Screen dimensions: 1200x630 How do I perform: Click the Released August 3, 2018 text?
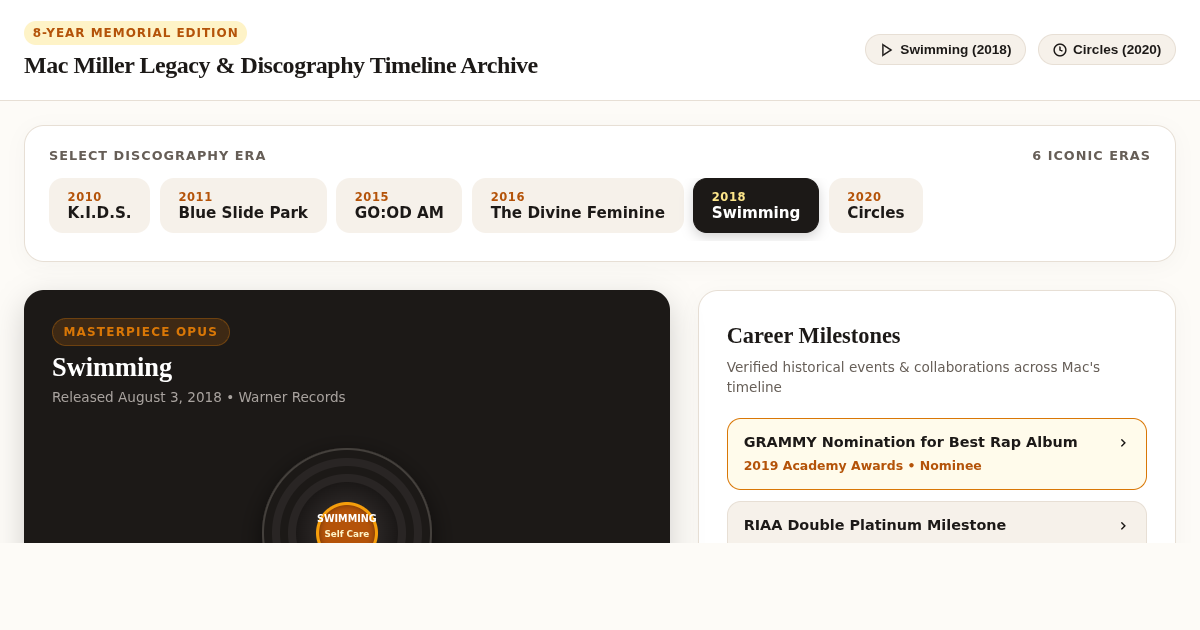199,397
